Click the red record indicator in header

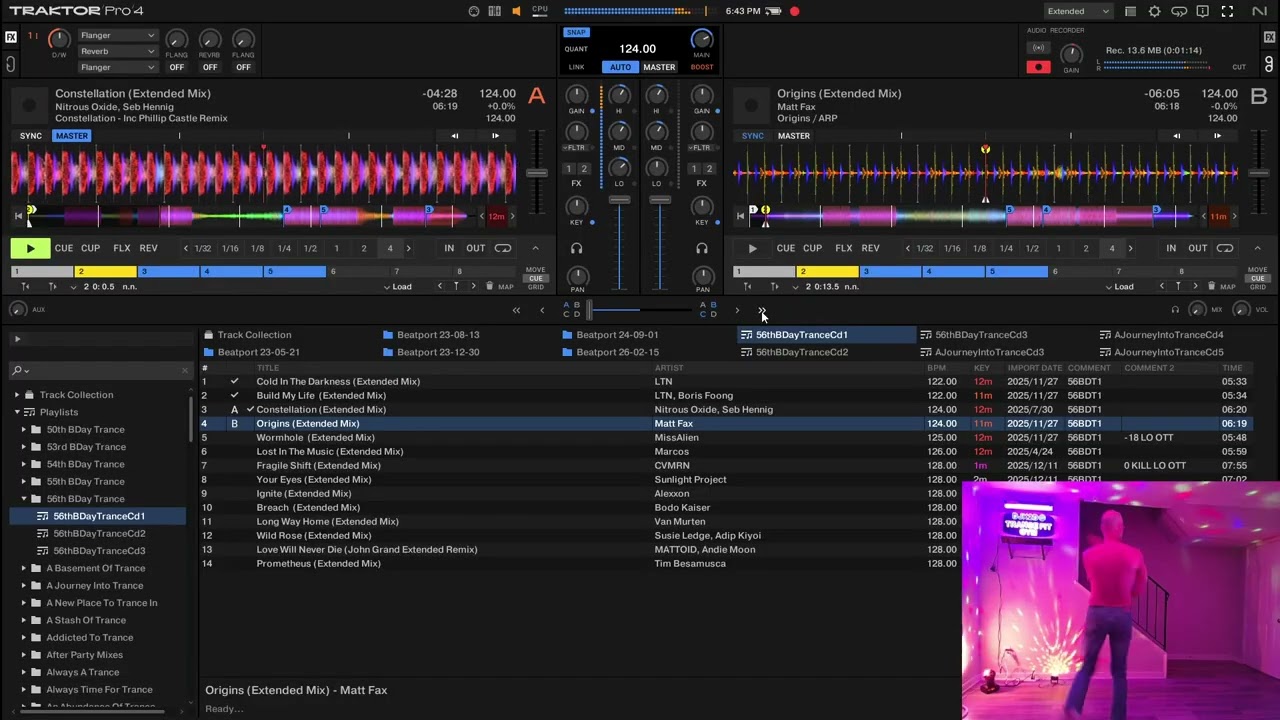(x=794, y=11)
